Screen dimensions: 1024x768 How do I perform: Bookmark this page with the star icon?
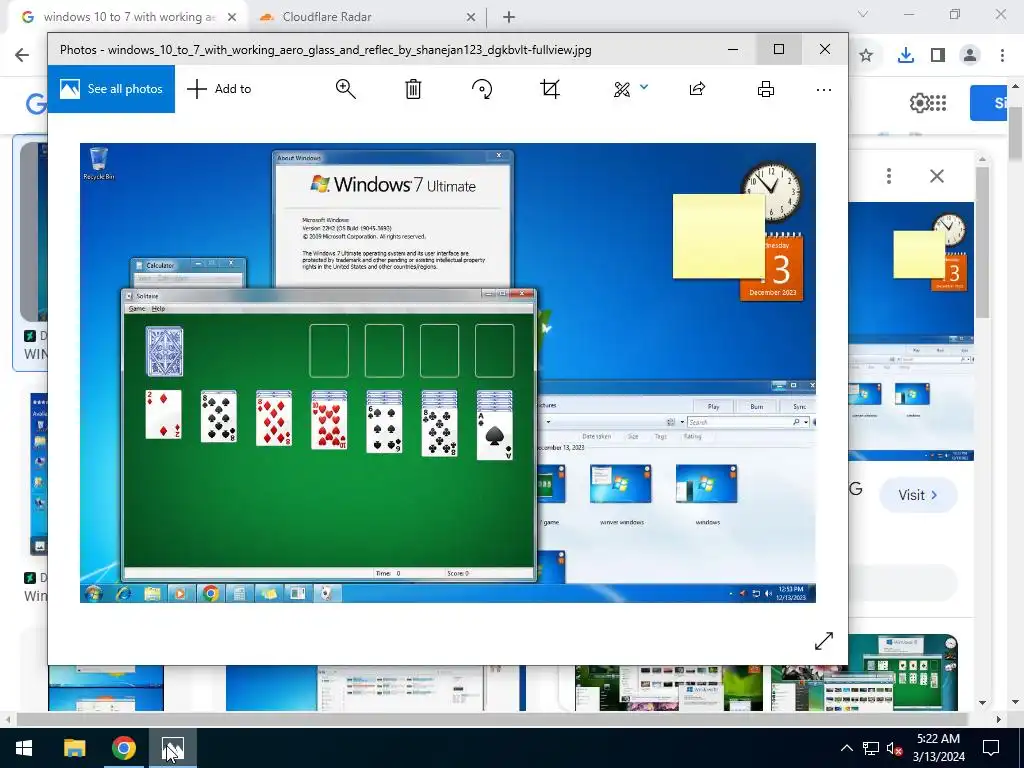[x=866, y=56]
